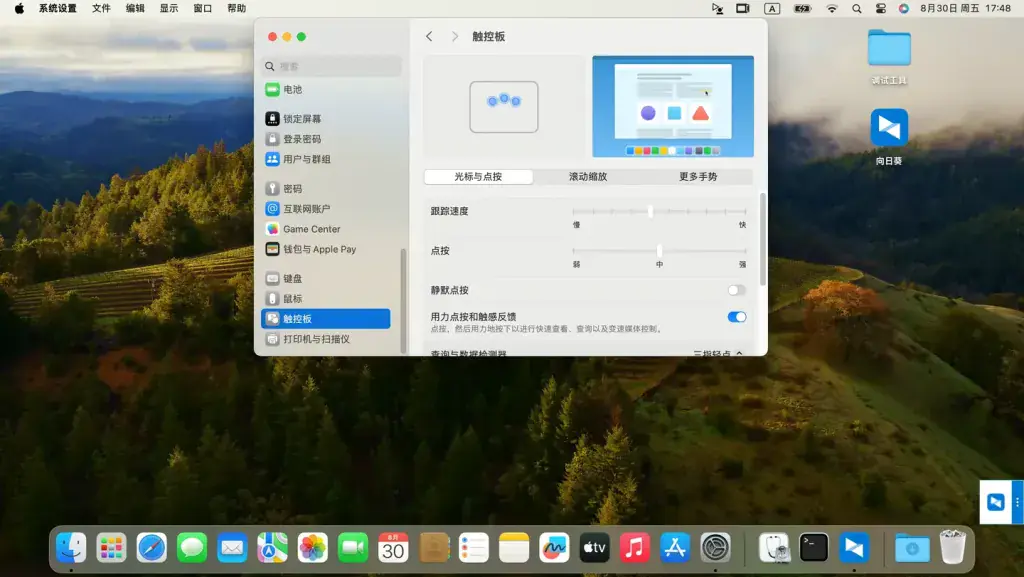
Task: Launch Safari from the Dock
Action: [152, 547]
